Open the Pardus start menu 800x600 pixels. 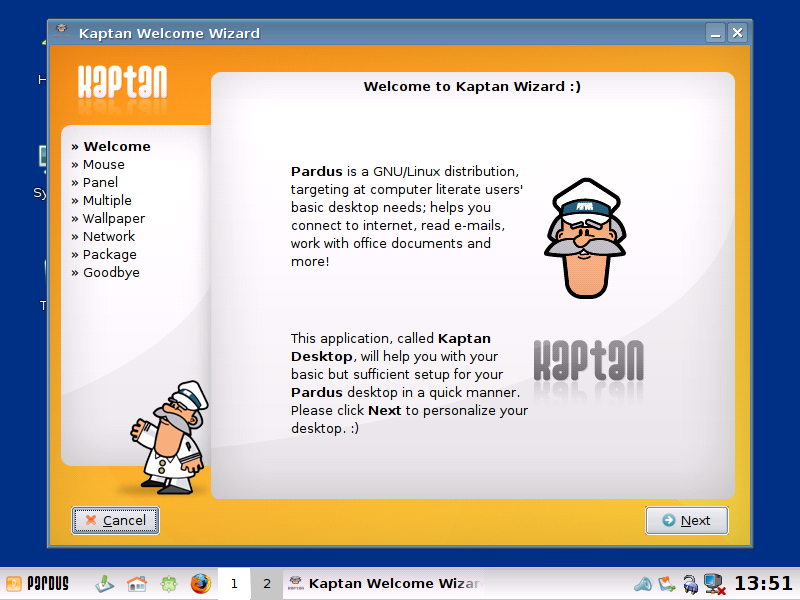coord(38,583)
